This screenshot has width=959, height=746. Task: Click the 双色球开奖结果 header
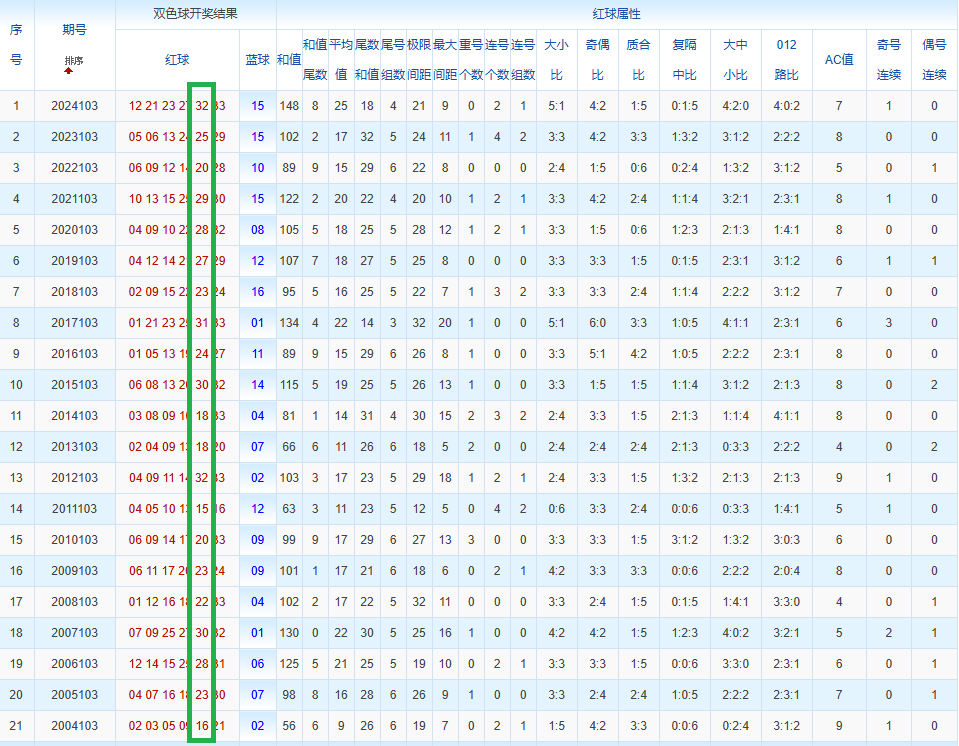pos(195,13)
